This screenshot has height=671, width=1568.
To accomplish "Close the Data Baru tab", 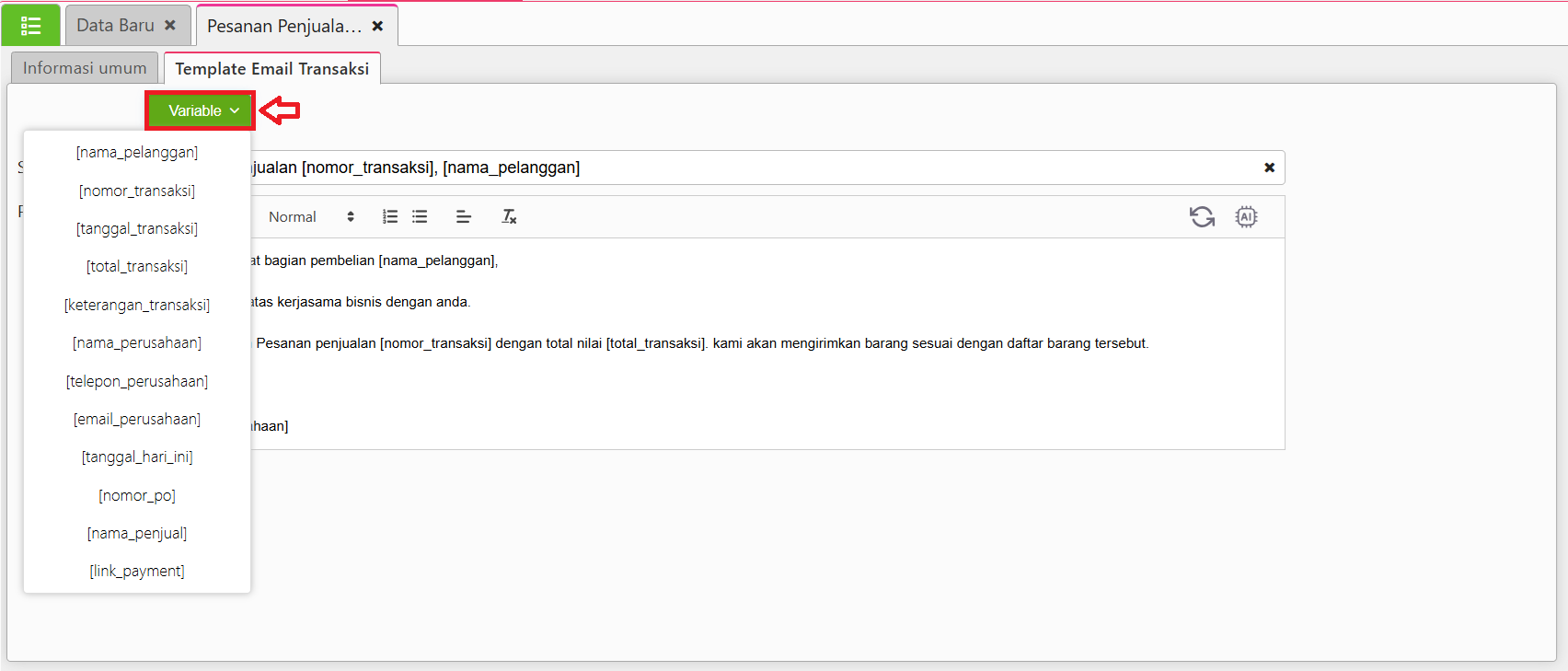I will [x=170, y=26].
